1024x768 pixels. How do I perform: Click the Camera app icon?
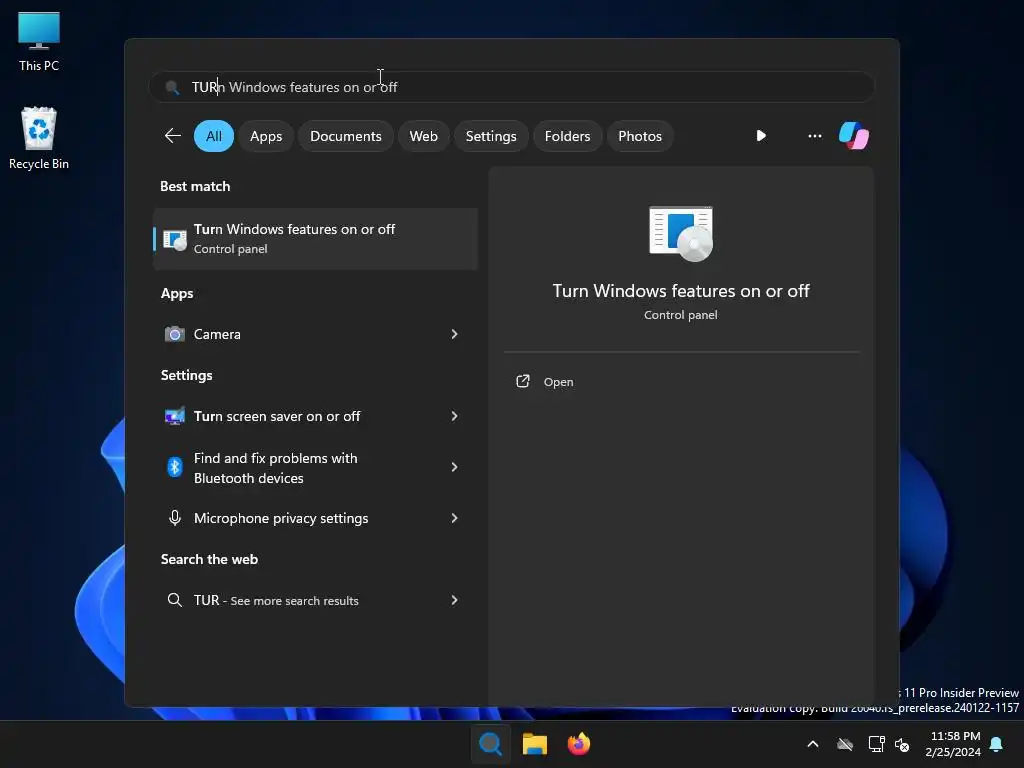click(174, 334)
